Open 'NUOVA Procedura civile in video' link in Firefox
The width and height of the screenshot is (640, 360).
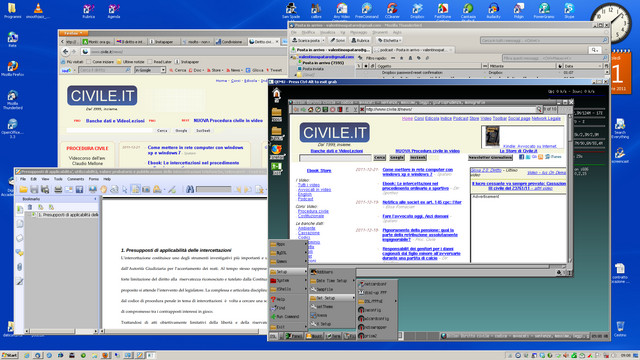(x=228, y=121)
